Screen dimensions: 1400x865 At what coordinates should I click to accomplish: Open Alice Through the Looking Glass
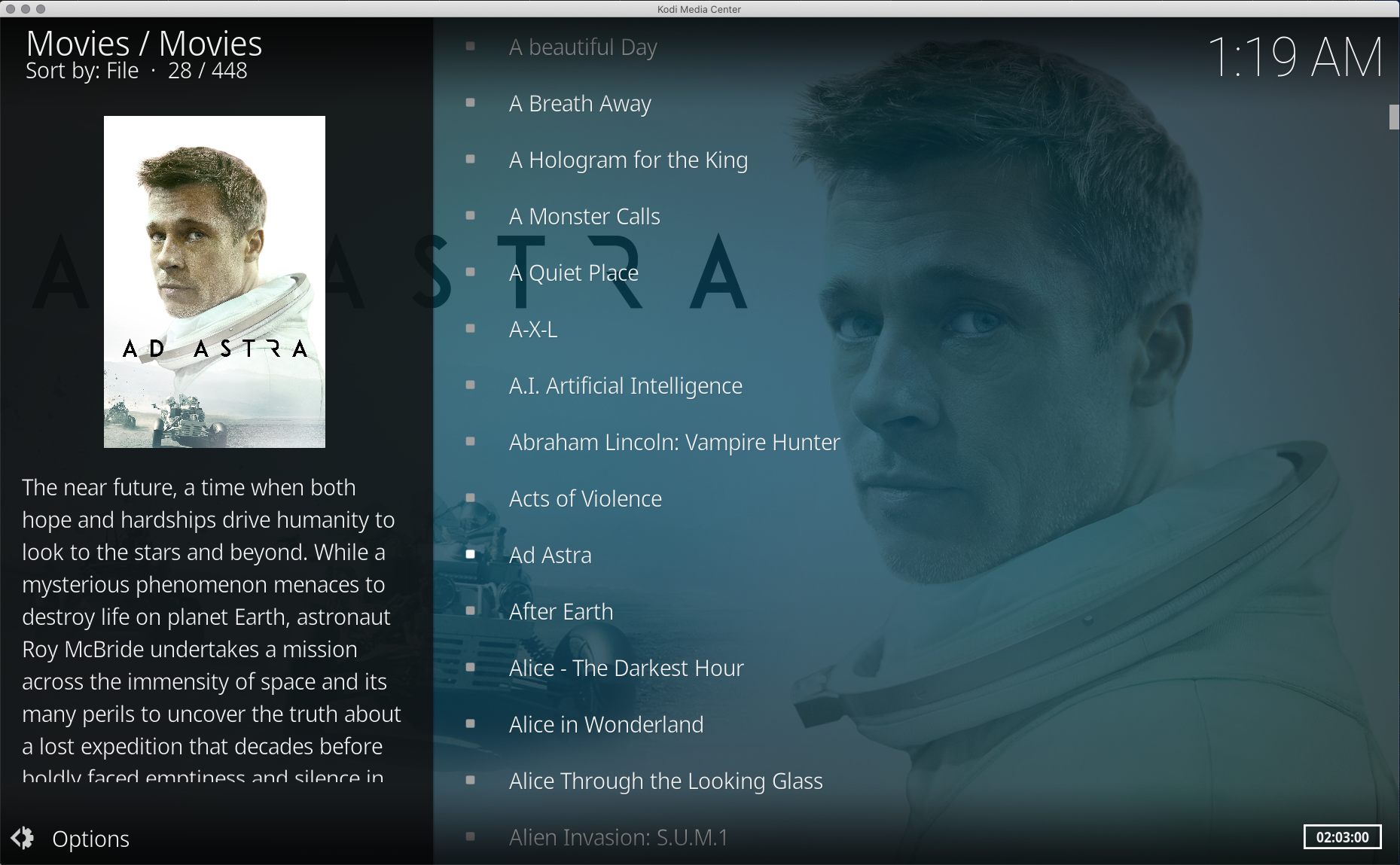(x=666, y=781)
